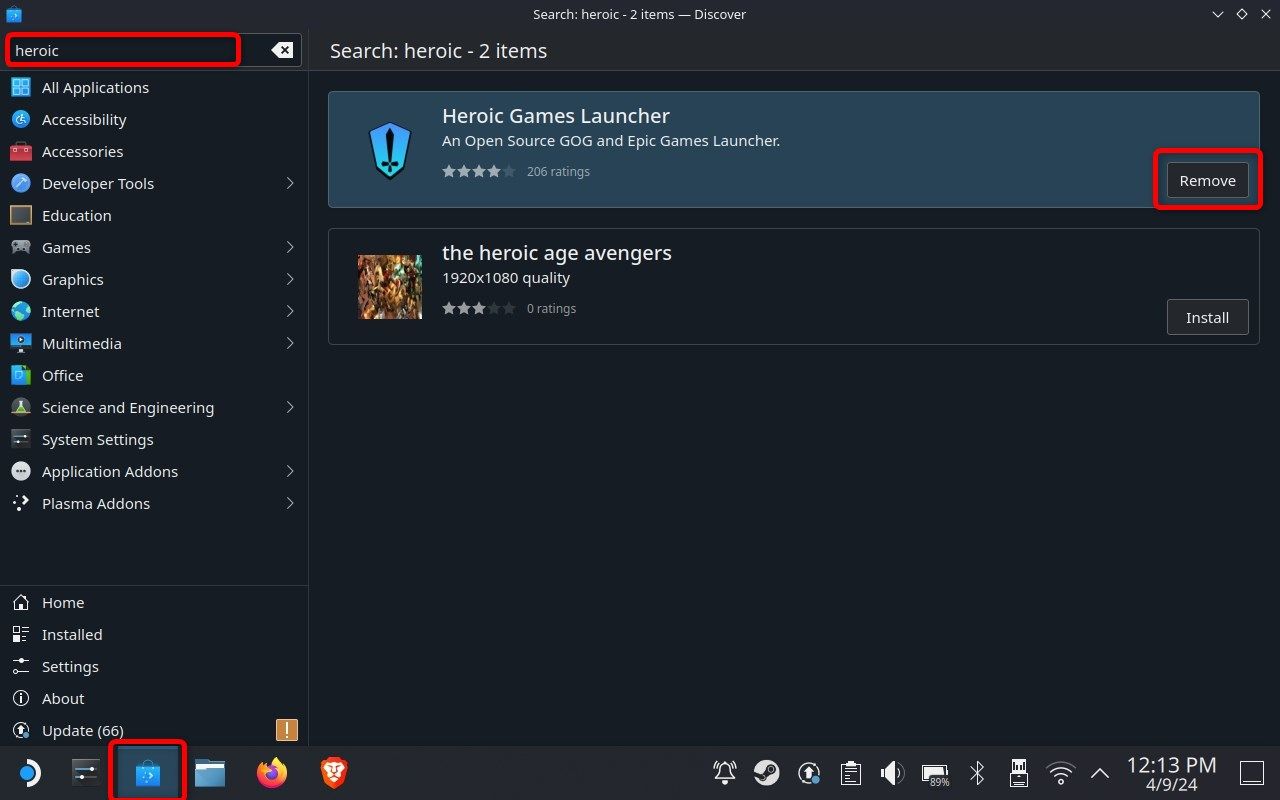Clear the search field with the backspace icon
The height and width of the screenshot is (800, 1280).
coord(281,50)
